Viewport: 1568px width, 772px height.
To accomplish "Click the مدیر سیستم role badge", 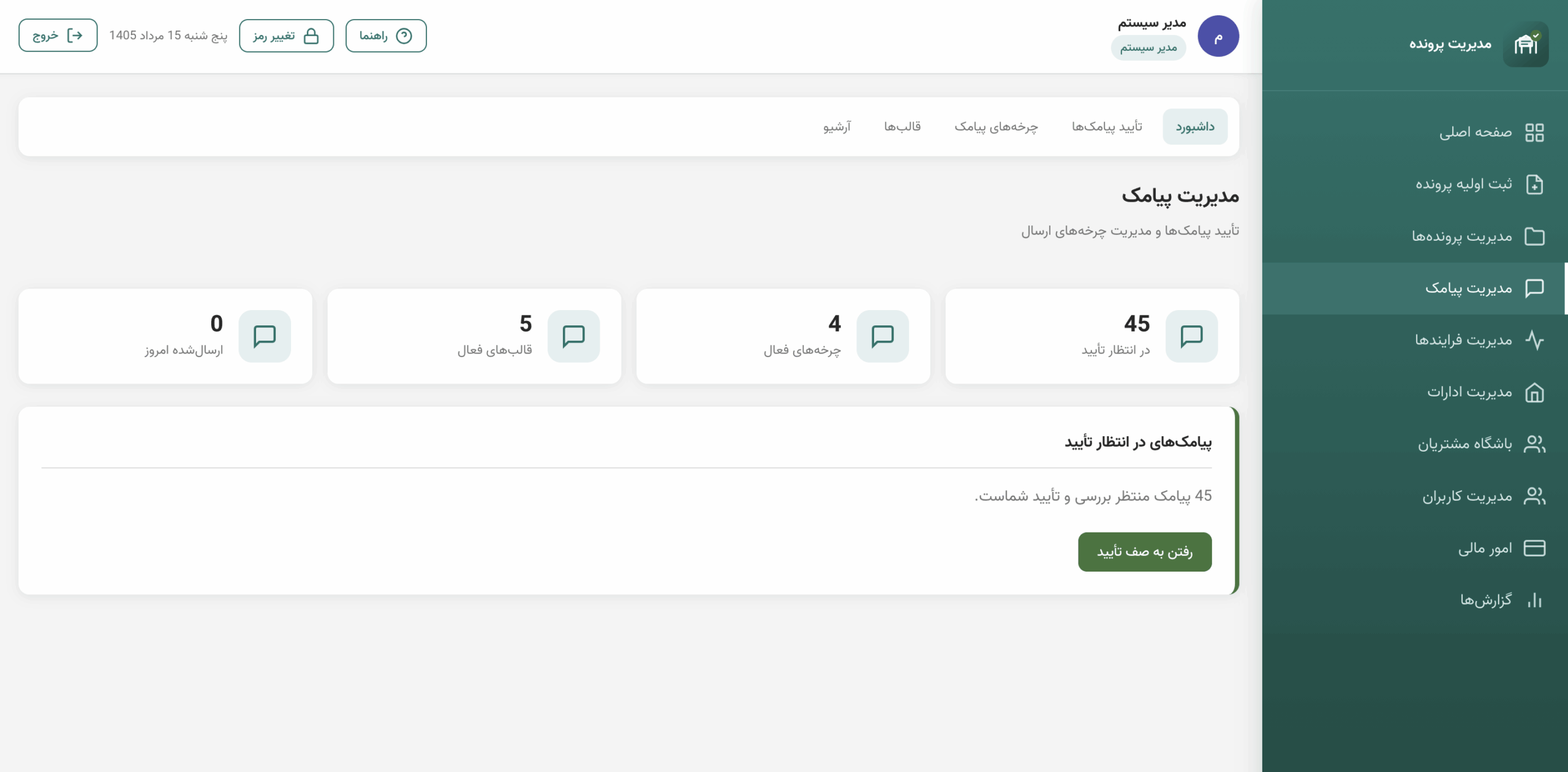I will click(x=1148, y=48).
